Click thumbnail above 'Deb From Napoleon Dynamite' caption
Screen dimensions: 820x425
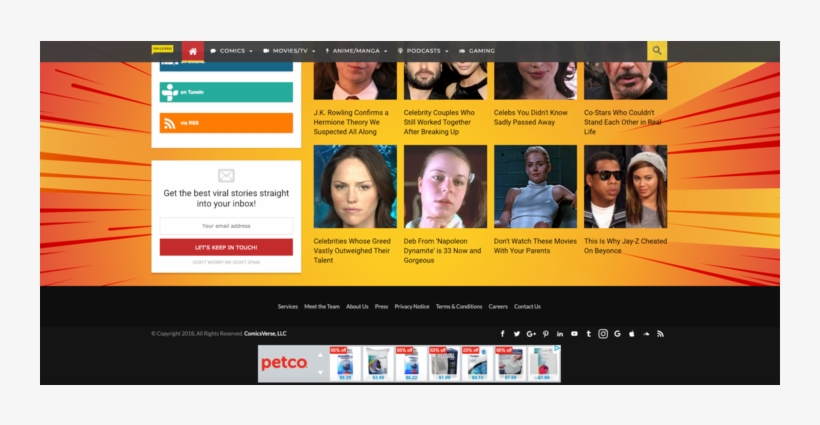[x=445, y=187]
